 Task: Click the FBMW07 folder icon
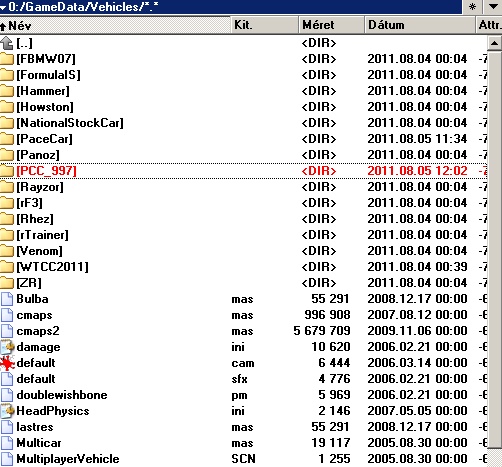pyautogui.click(x=7, y=59)
